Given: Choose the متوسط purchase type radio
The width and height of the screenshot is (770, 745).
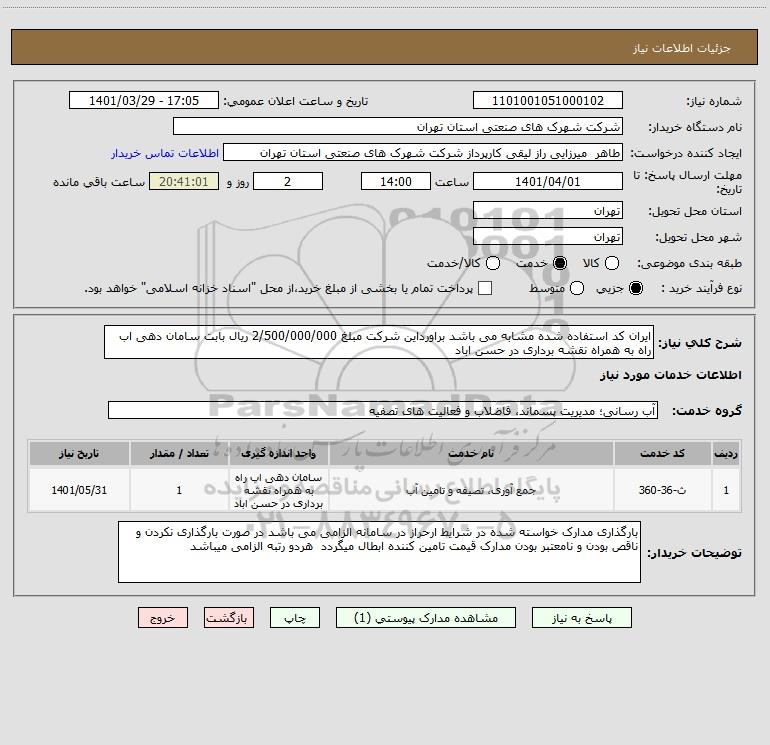Looking at the screenshot, I should pyautogui.click(x=577, y=288).
